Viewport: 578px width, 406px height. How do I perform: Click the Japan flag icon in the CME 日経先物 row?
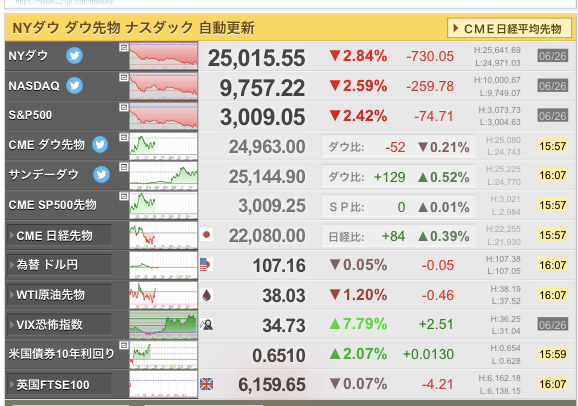click(x=206, y=235)
